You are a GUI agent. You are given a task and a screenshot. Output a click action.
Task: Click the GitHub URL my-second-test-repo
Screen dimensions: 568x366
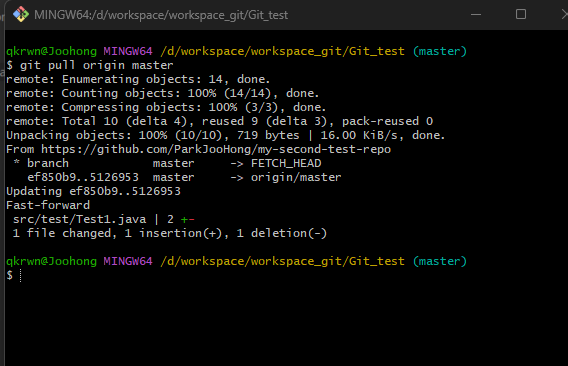tap(216, 149)
